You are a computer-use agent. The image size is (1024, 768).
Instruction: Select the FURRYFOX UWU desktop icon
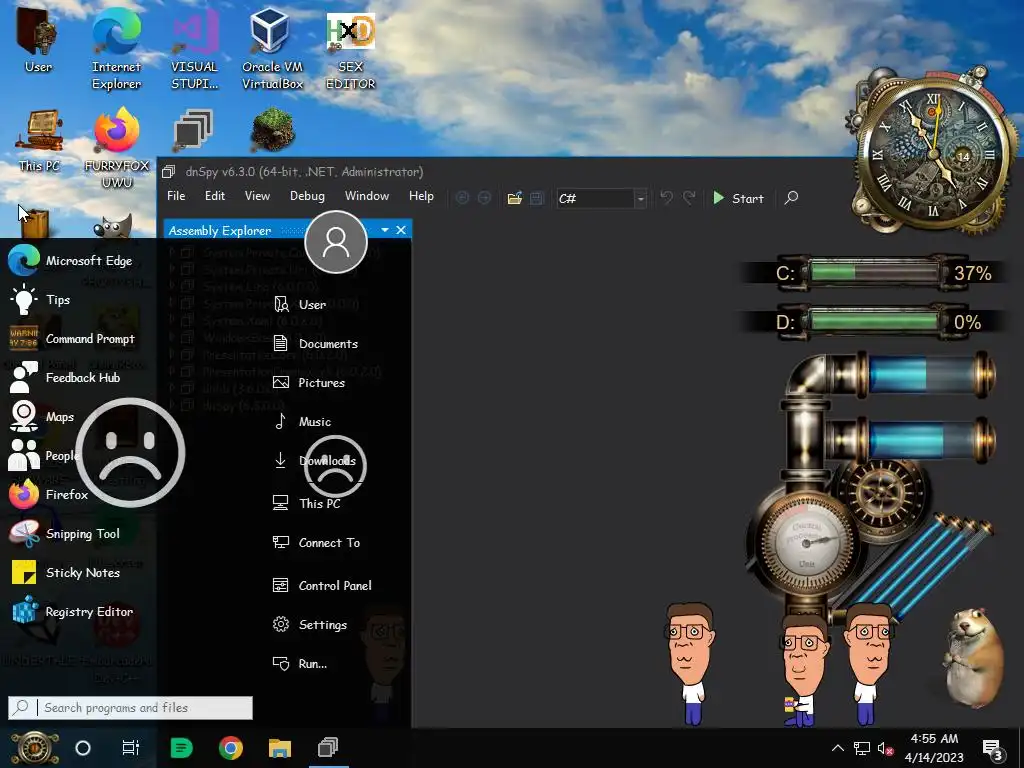point(117,149)
